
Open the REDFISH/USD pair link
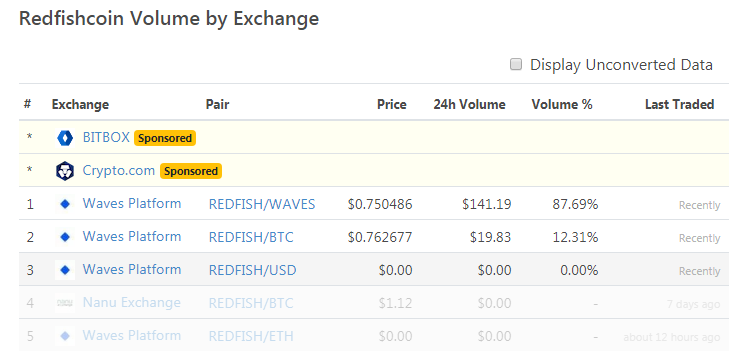click(x=252, y=270)
